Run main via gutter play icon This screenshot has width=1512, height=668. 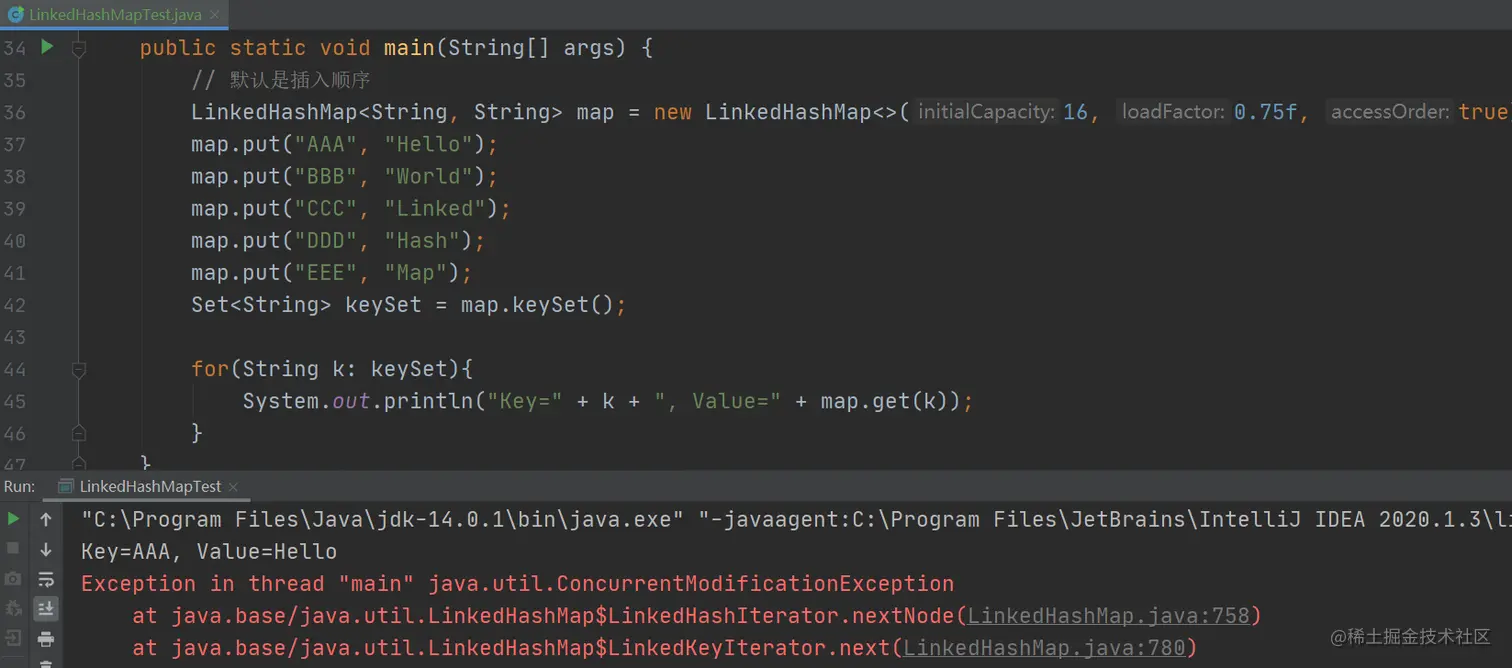pos(47,47)
